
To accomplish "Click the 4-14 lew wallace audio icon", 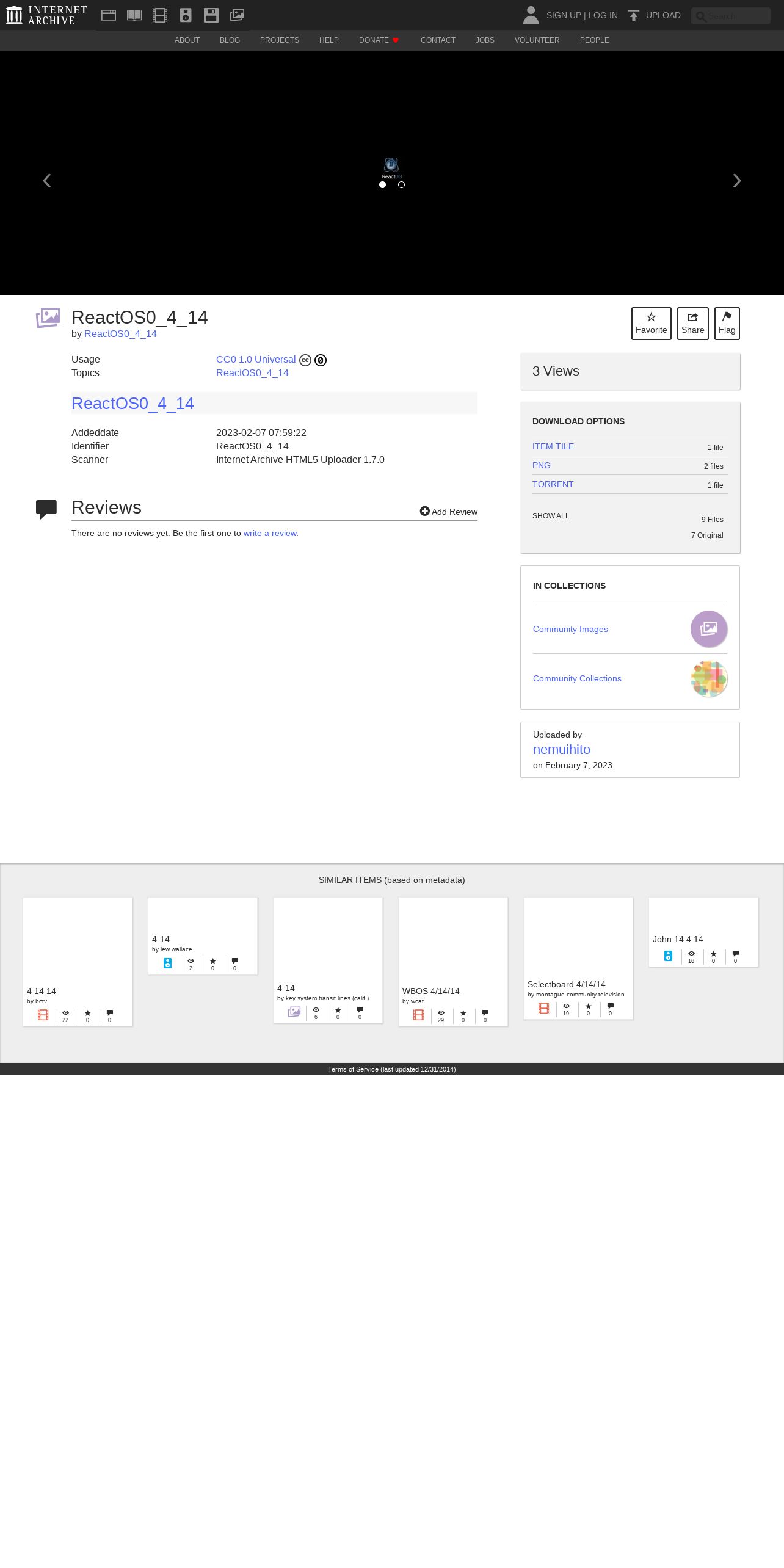I will [x=167, y=964].
